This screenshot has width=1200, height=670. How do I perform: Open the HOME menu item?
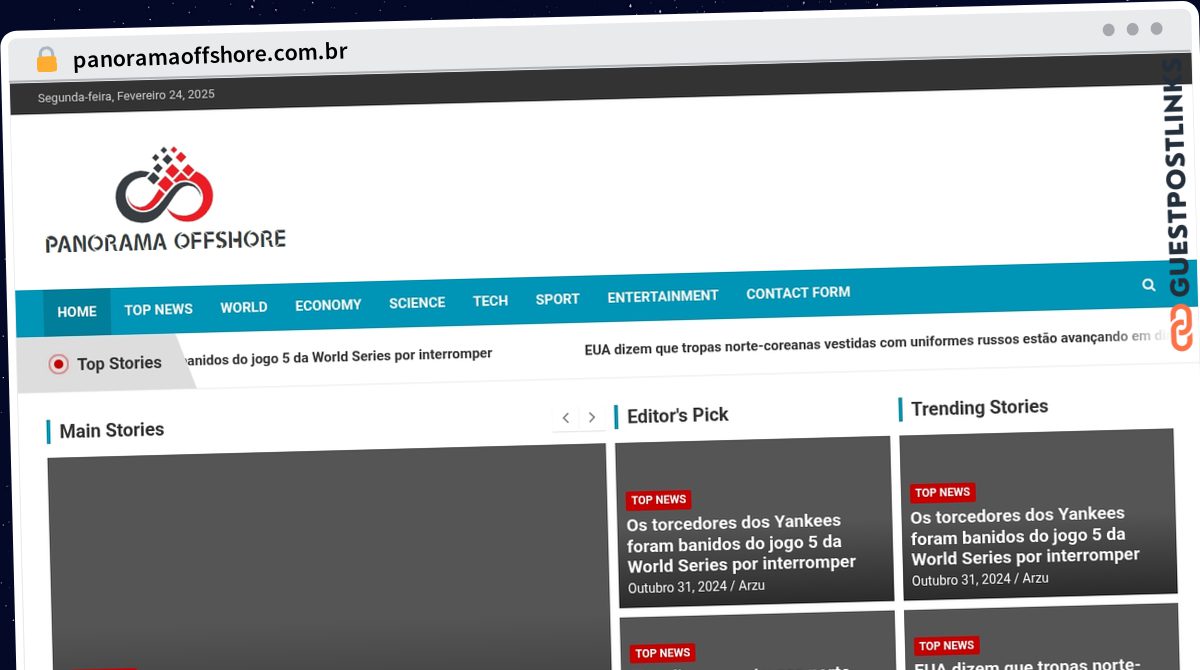pos(77,312)
